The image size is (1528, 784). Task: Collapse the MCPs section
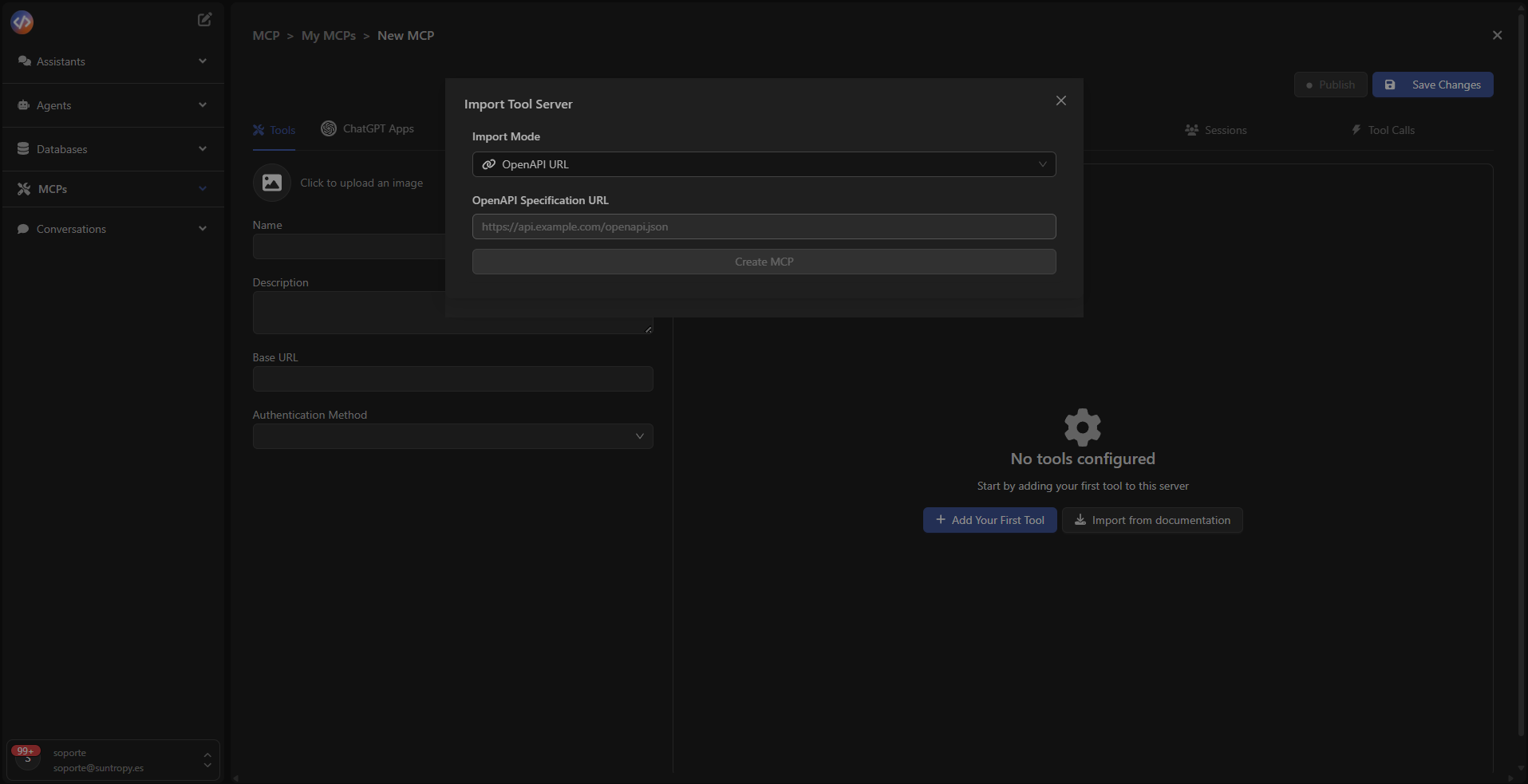pyautogui.click(x=203, y=188)
